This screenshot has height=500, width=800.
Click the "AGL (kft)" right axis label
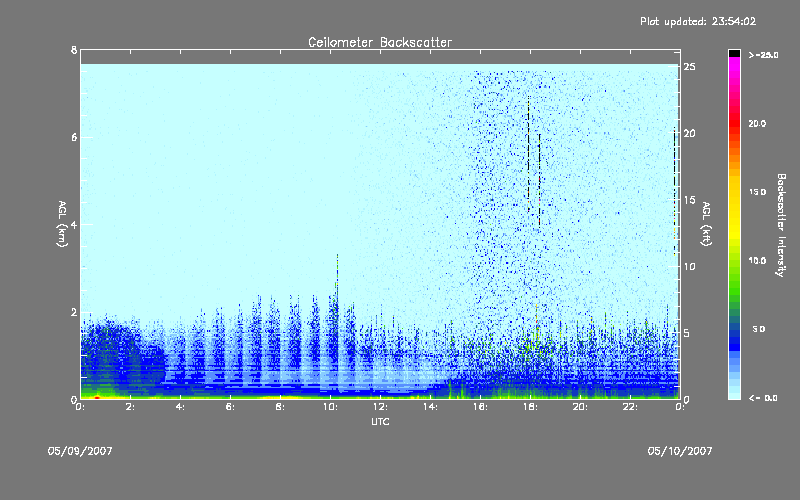(x=706, y=224)
